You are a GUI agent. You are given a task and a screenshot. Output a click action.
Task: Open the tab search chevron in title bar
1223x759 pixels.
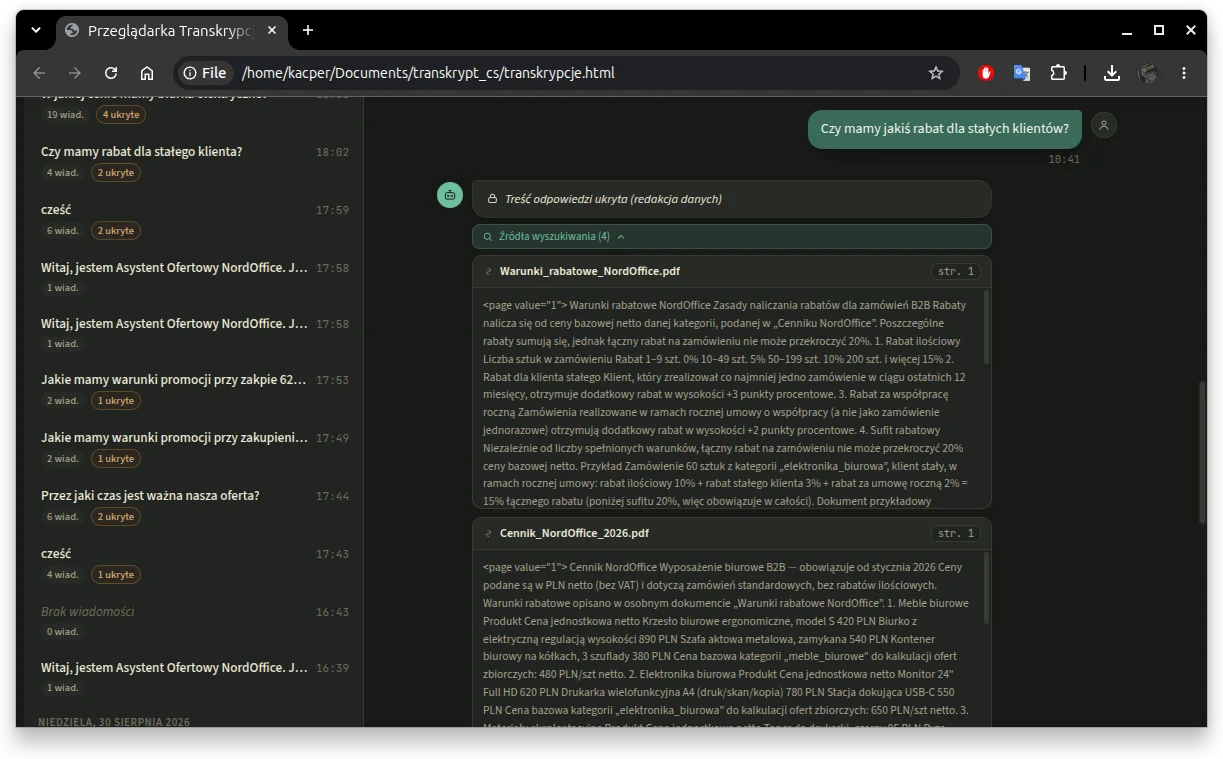click(x=36, y=30)
